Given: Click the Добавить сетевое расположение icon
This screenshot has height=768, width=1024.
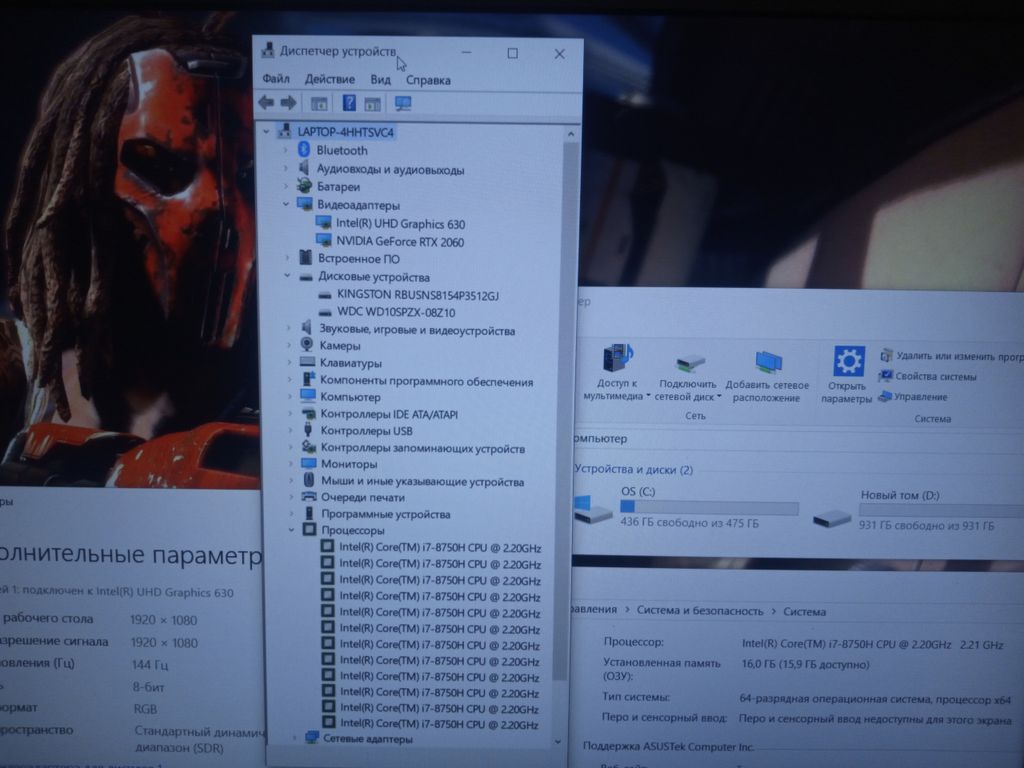Looking at the screenshot, I should (x=767, y=362).
